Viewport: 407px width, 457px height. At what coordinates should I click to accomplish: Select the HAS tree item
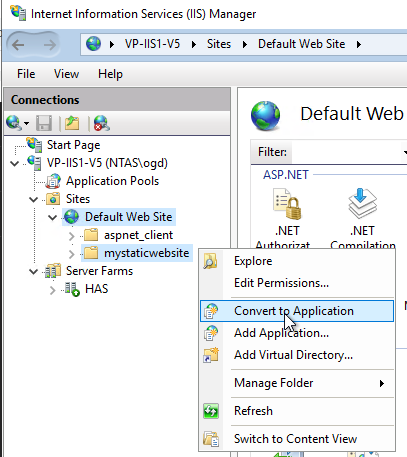[x=97, y=289]
